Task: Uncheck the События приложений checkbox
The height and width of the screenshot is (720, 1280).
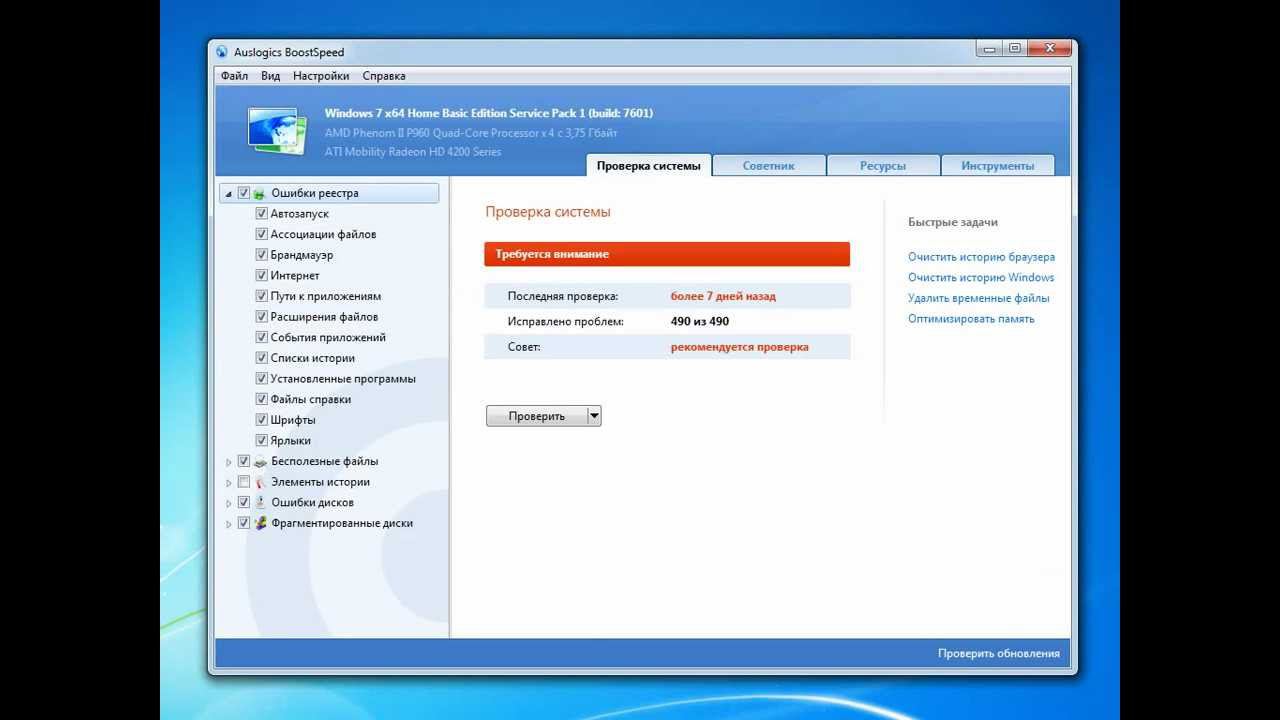Action: coord(262,337)
